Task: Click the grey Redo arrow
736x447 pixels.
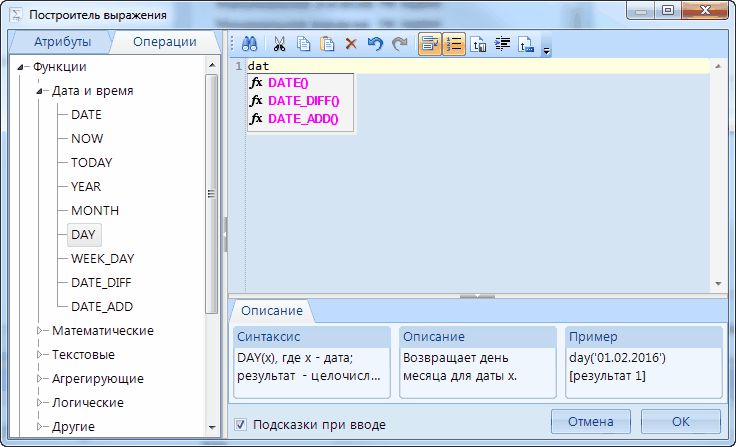Action: pyautogui.click(x=400, y=43)
